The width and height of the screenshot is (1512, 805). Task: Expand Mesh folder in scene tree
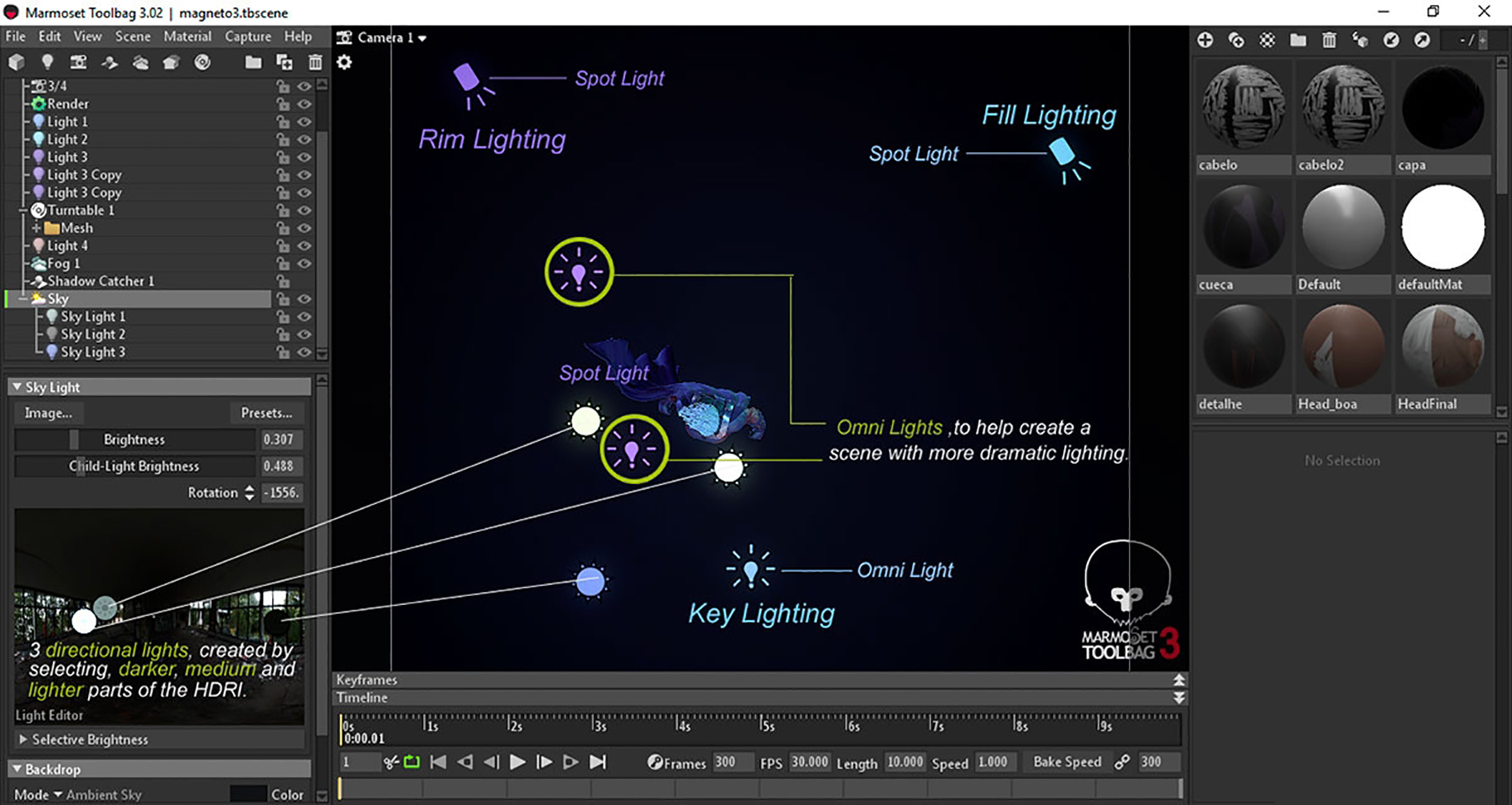(37, 228)
